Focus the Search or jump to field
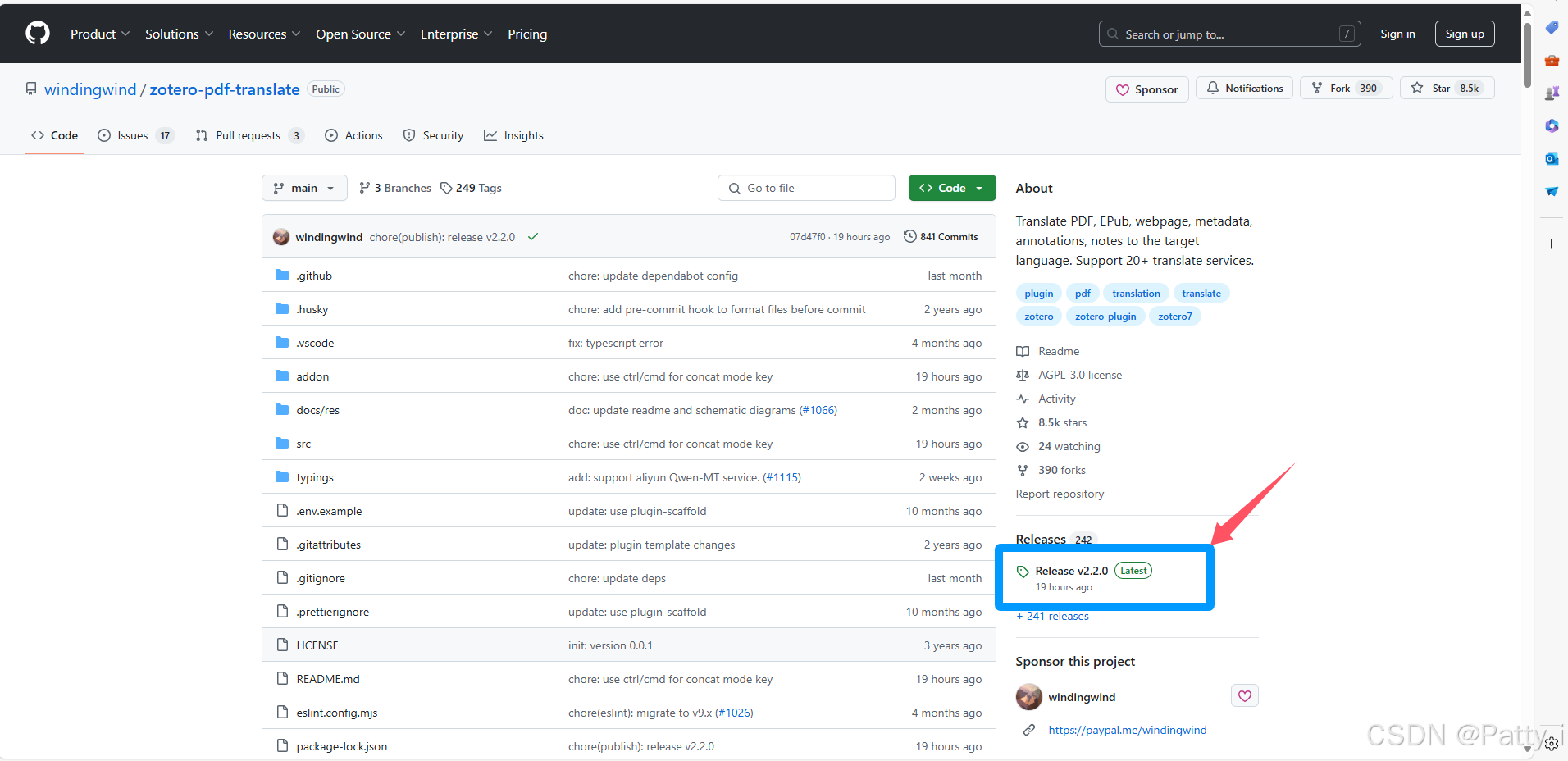 click(1229, 34)
